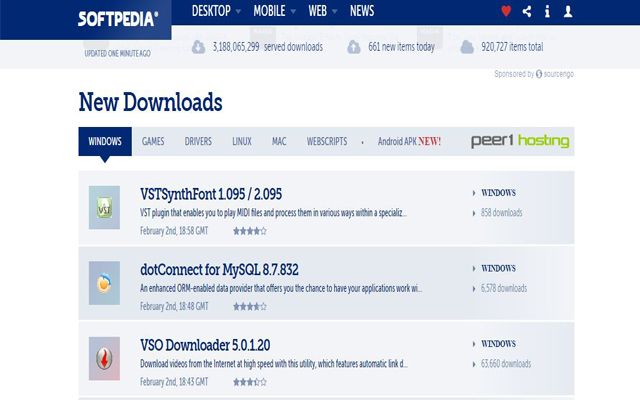Open the NEWS section
The width and height of the screenshot is (640, 400).
(362, 11)
